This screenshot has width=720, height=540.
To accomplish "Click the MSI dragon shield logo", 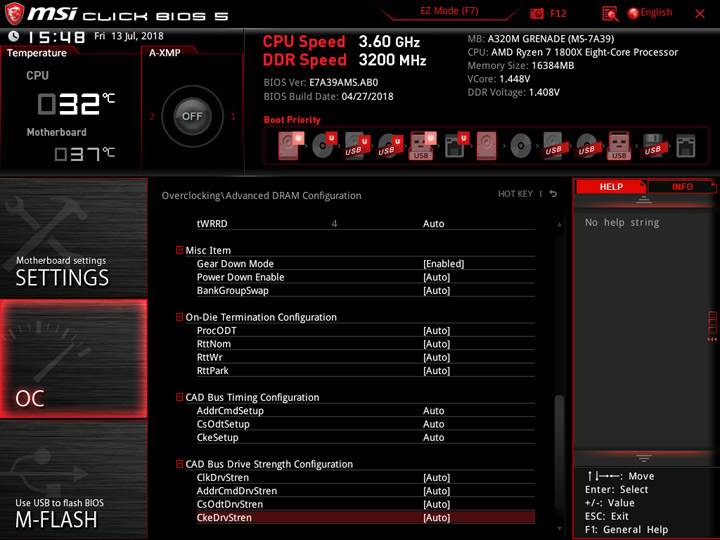I will point(14,13).
